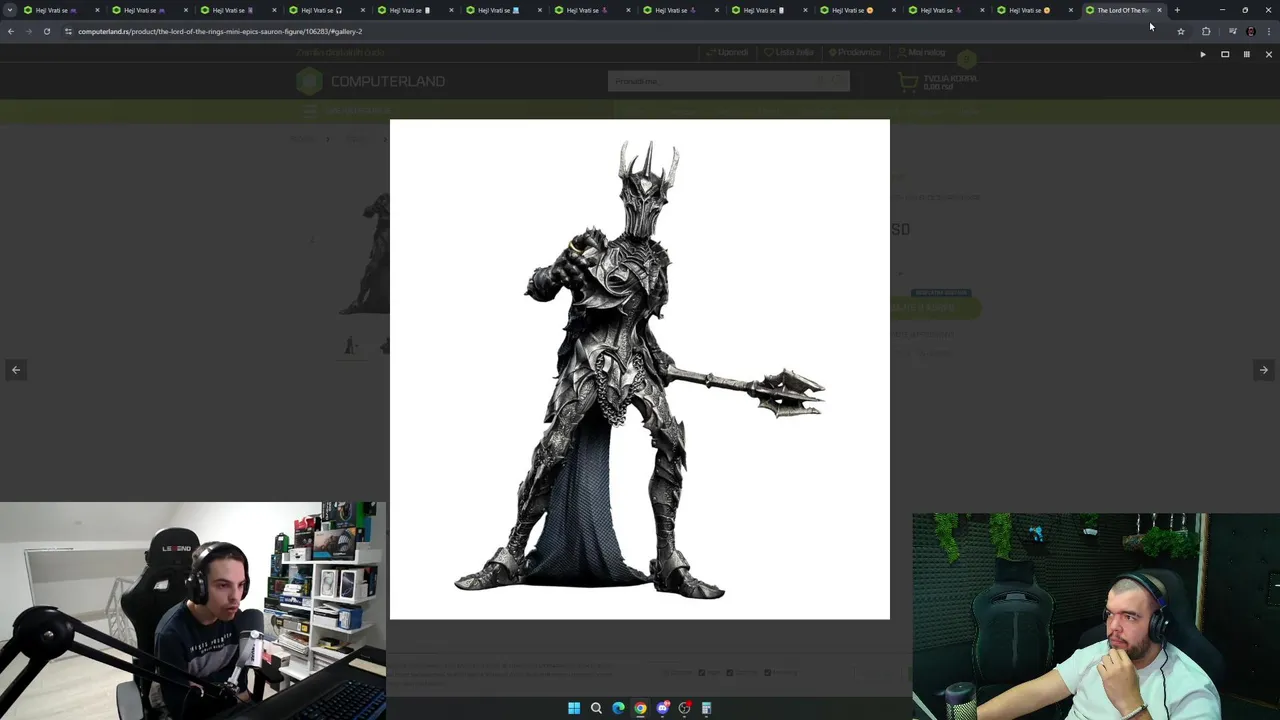Open the Windows Start menu
The height and width of the screenshot is (720, 1280).
[574, 708]
